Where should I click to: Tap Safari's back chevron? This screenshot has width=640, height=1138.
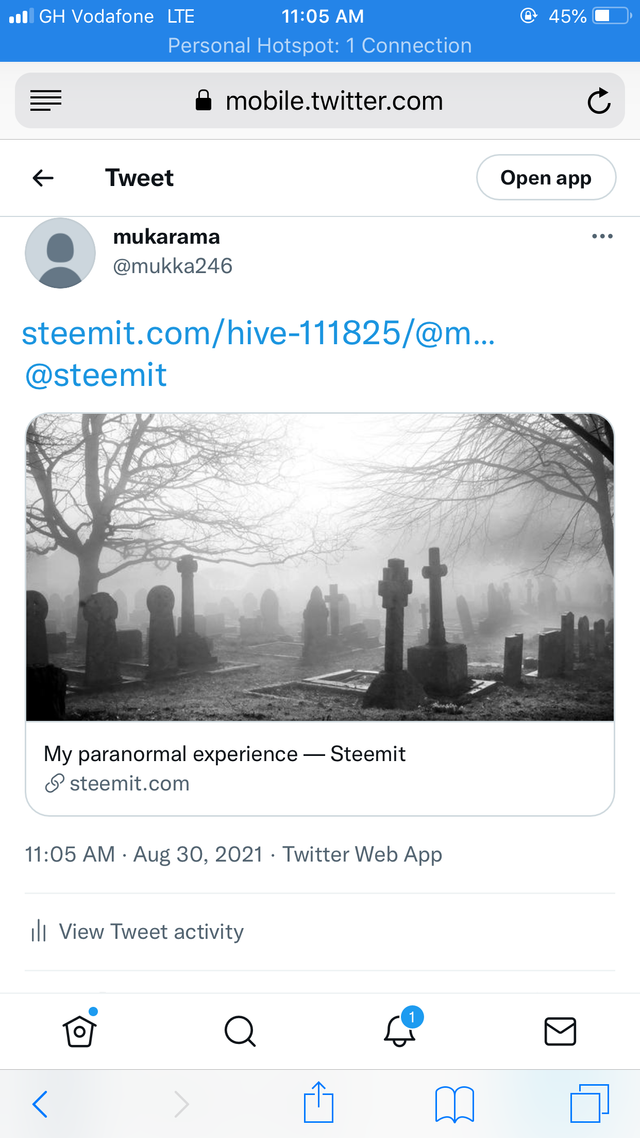point(40,1104)
